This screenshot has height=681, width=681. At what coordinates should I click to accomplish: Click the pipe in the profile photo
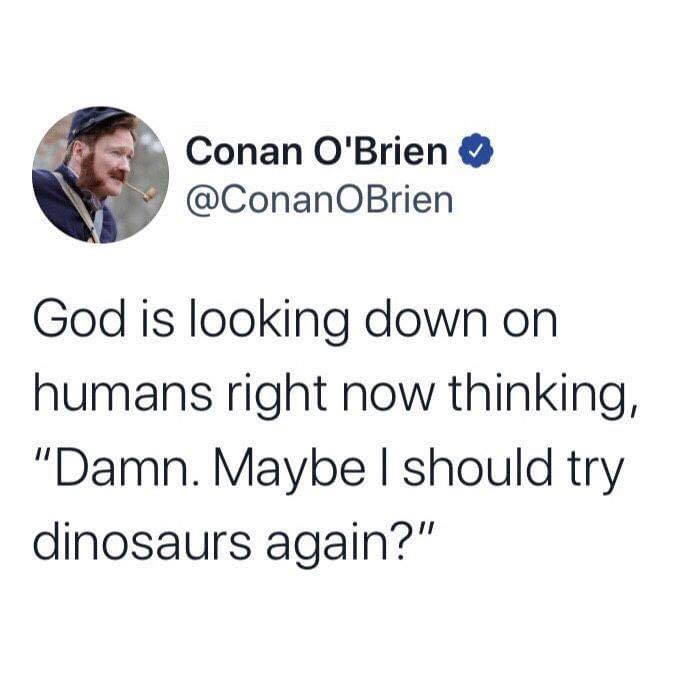click(x=142, y=190)
